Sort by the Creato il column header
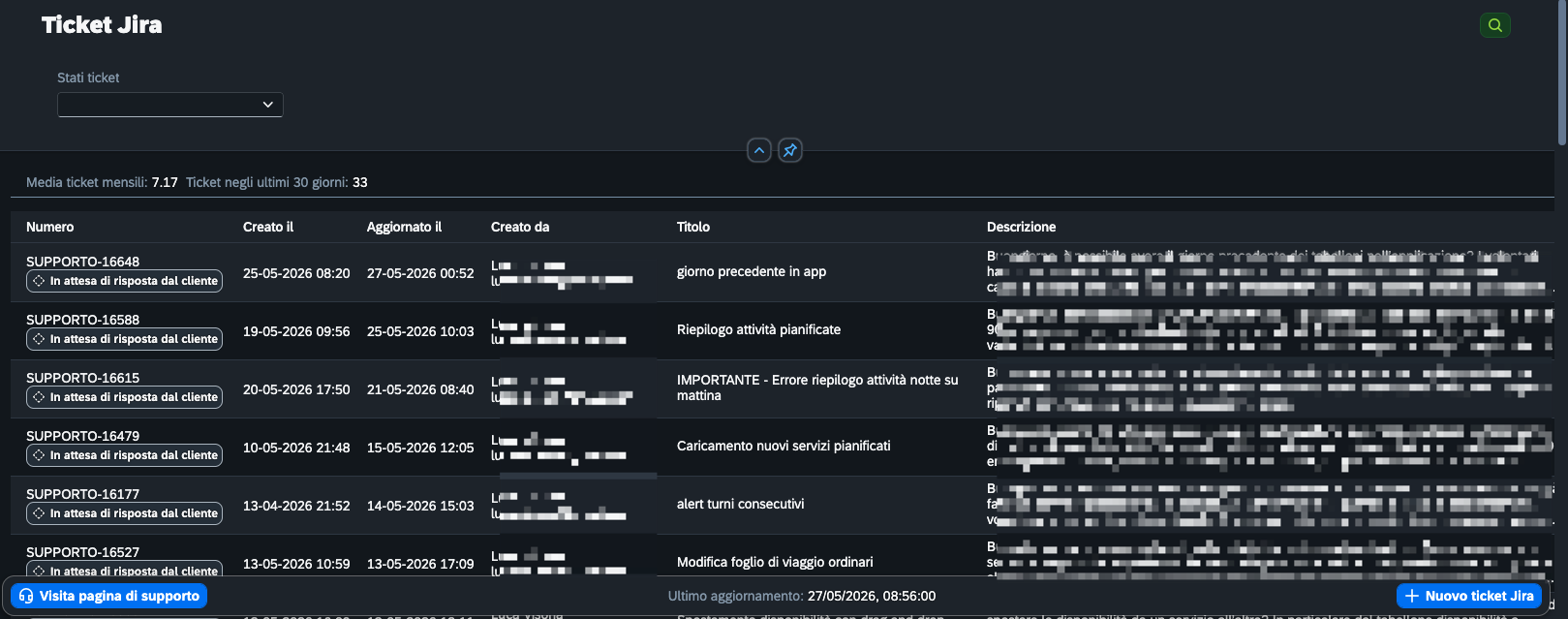The width and height of the screenshot is (1568, 619). (268, 227)
